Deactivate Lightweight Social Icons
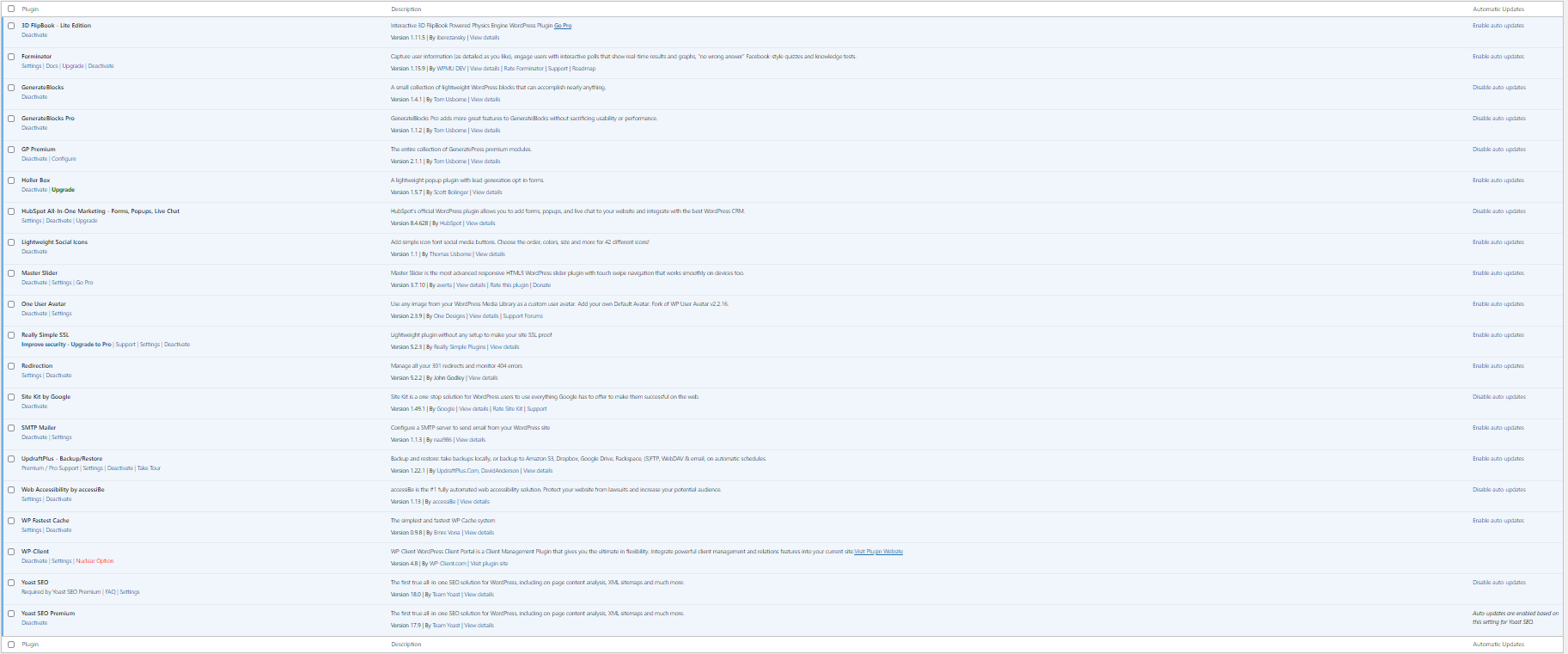1568x654 pixels. (x=34, y=252)
